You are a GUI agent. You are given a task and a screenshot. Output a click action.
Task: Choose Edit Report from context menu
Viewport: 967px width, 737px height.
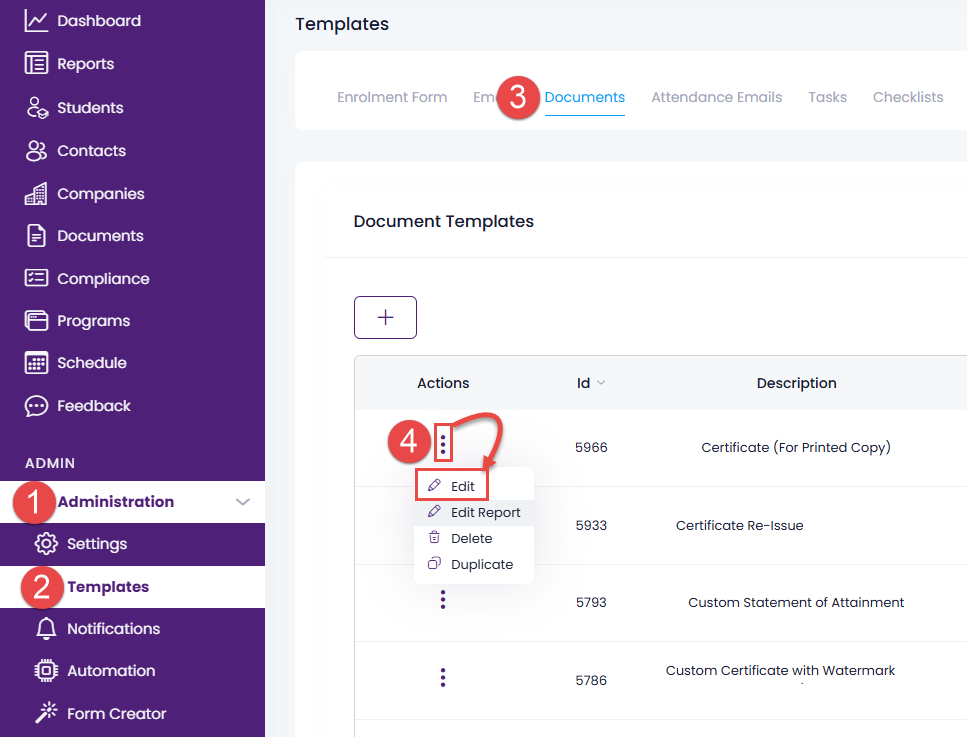pyautogui.click(x=484, y=512)
